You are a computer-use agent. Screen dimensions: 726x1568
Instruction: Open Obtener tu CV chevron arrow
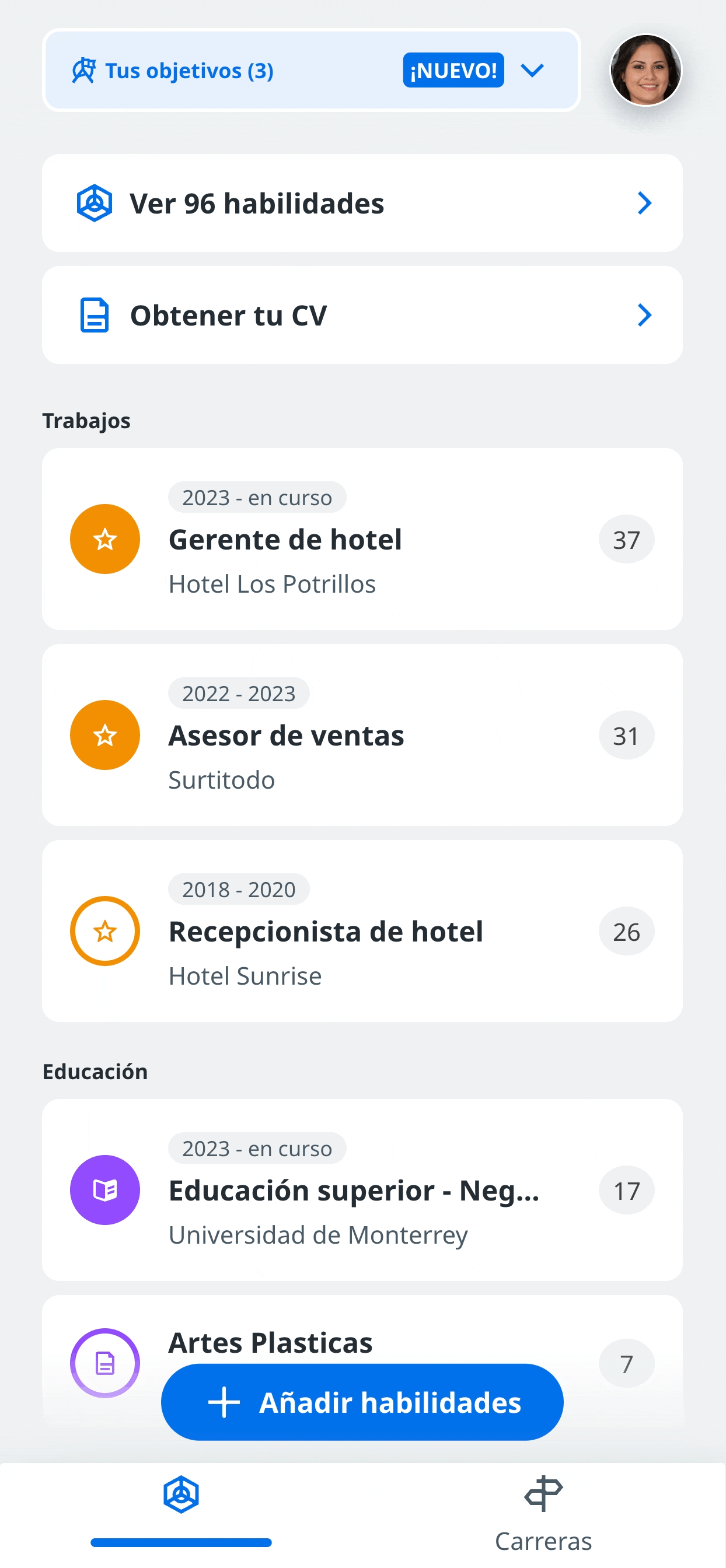point(644,316)
